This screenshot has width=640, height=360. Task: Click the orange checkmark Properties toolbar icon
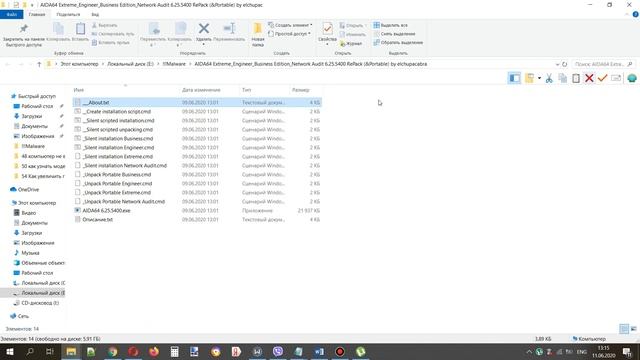602,78
